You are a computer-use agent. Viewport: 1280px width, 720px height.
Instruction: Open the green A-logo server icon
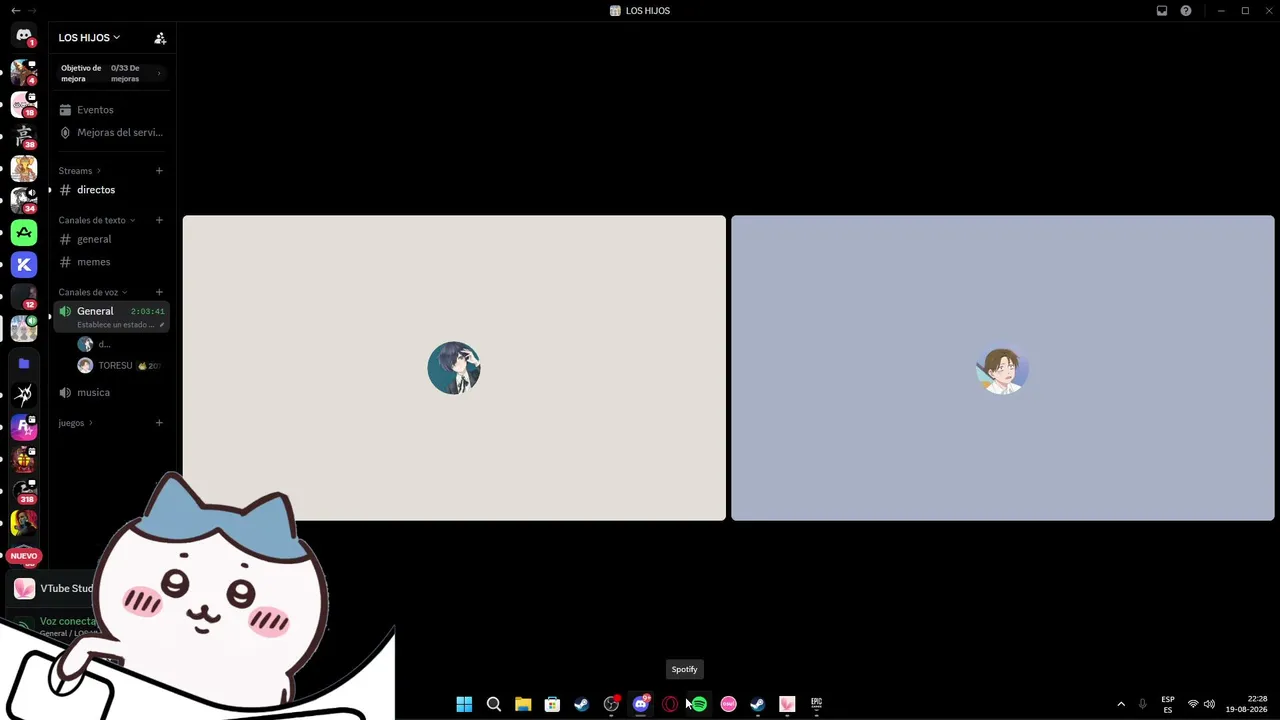24,233
